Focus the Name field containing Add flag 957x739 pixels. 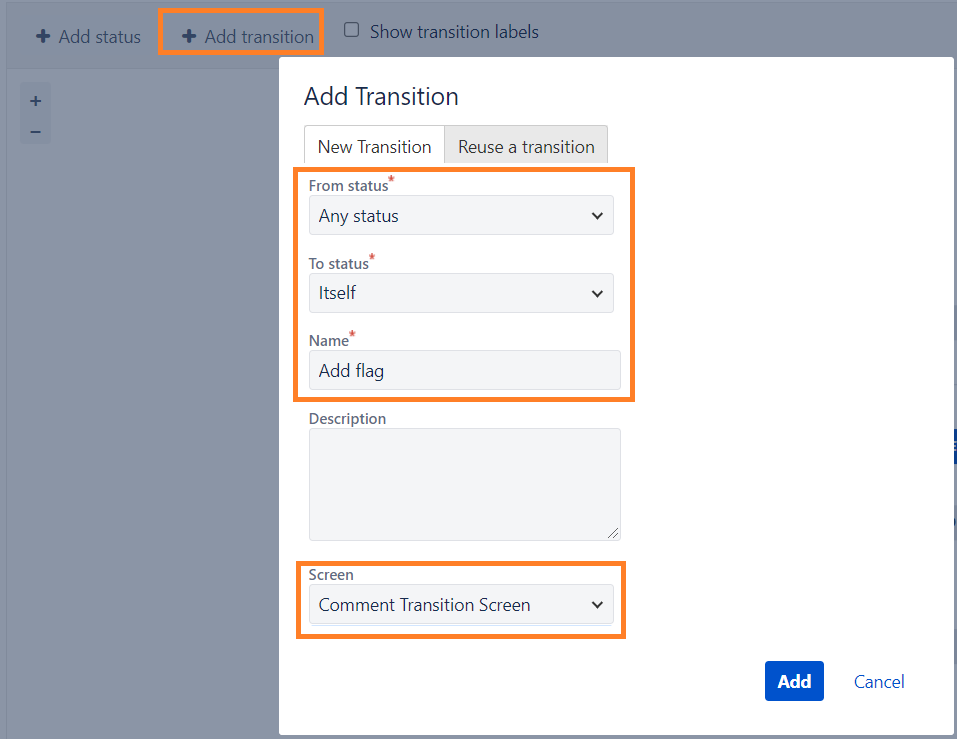pos(464,370)
